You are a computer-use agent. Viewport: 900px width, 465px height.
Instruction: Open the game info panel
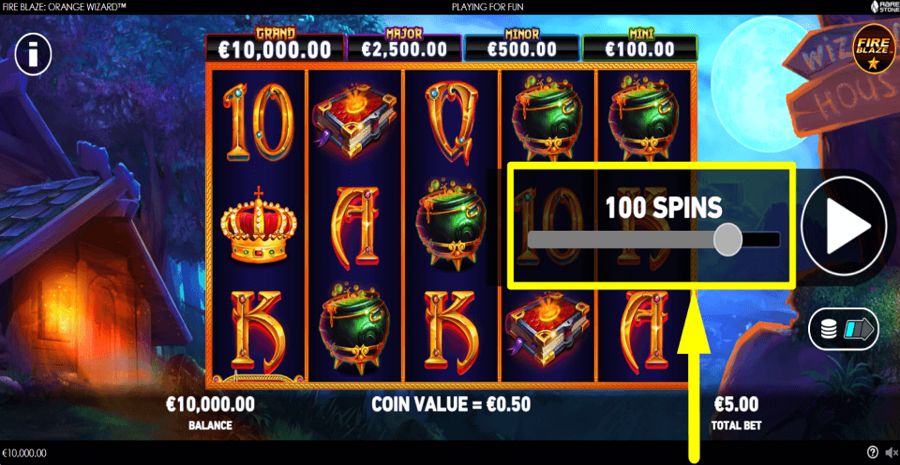click(33, 55)
